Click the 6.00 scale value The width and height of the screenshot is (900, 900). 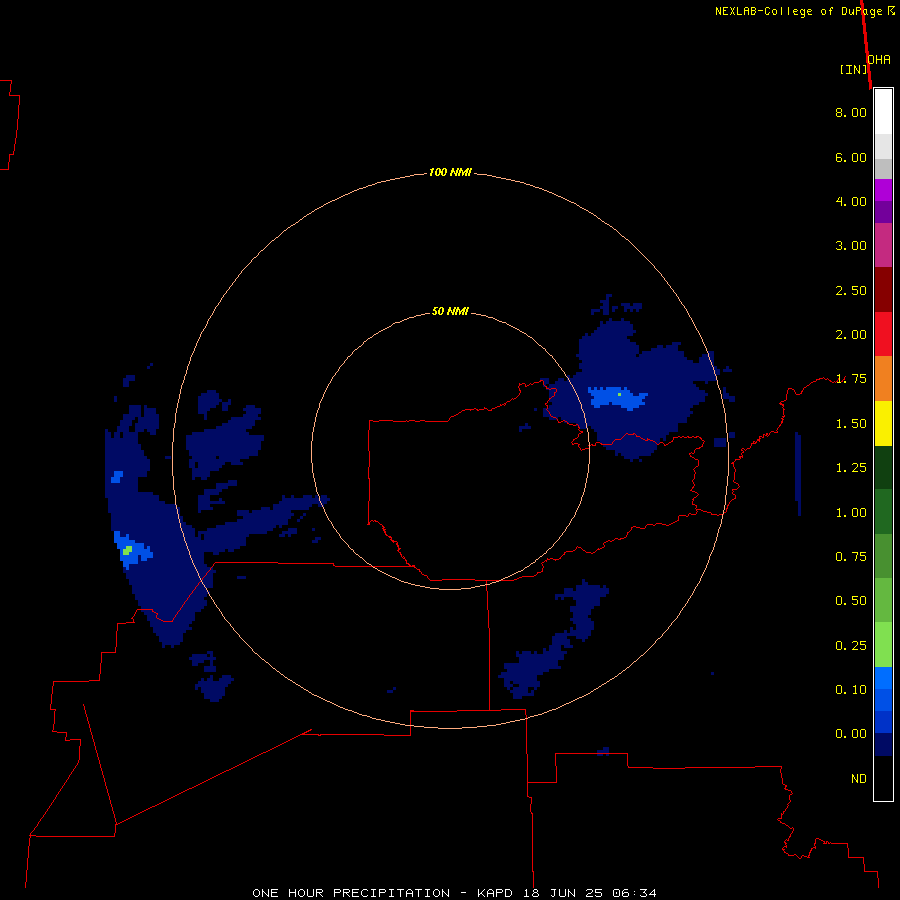pos(851,157)
